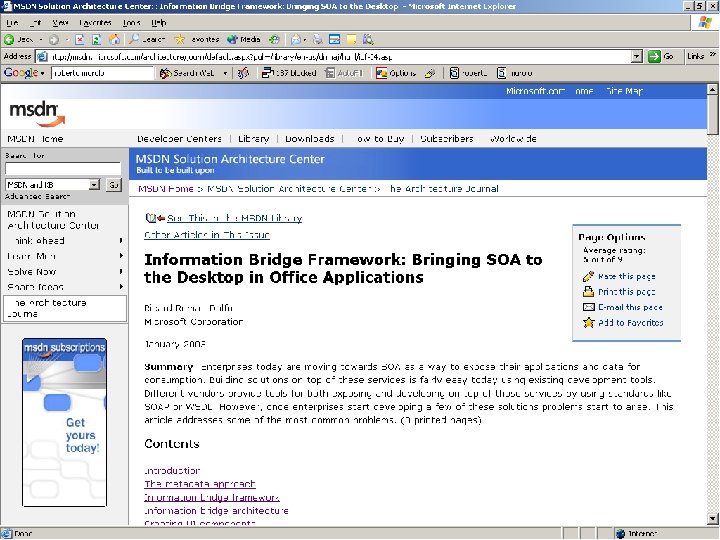Click the Google toolbar search field
This screenshot has height=540, width=720.
(102, 73)
